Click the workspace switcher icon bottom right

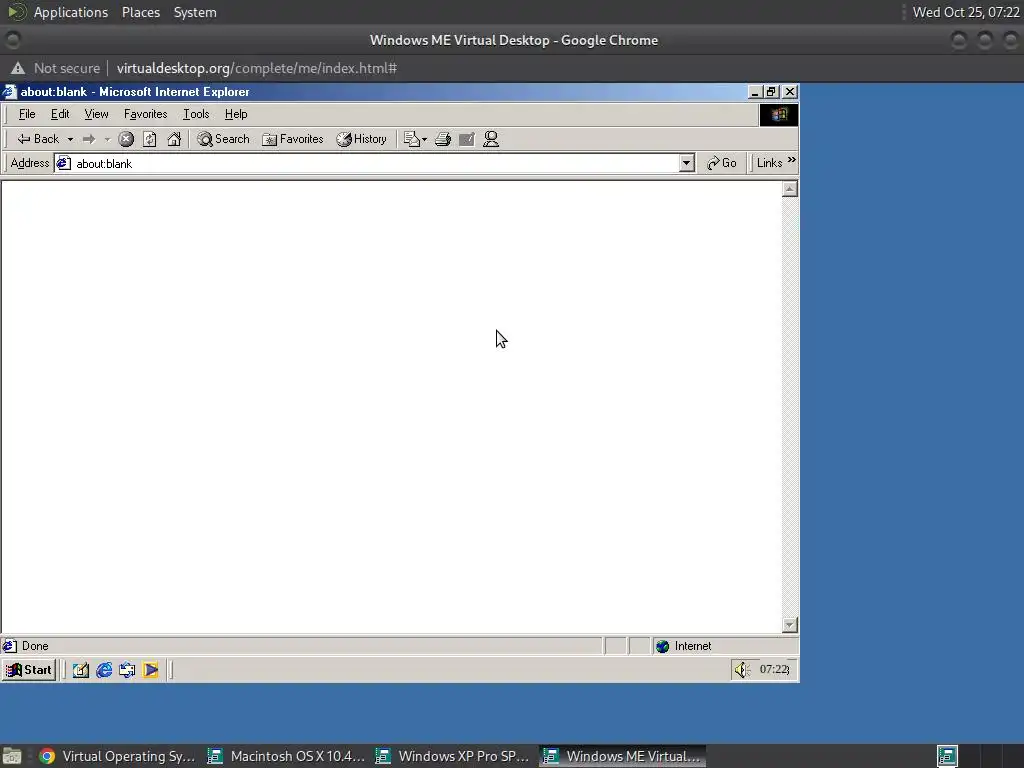click(948, 756)
